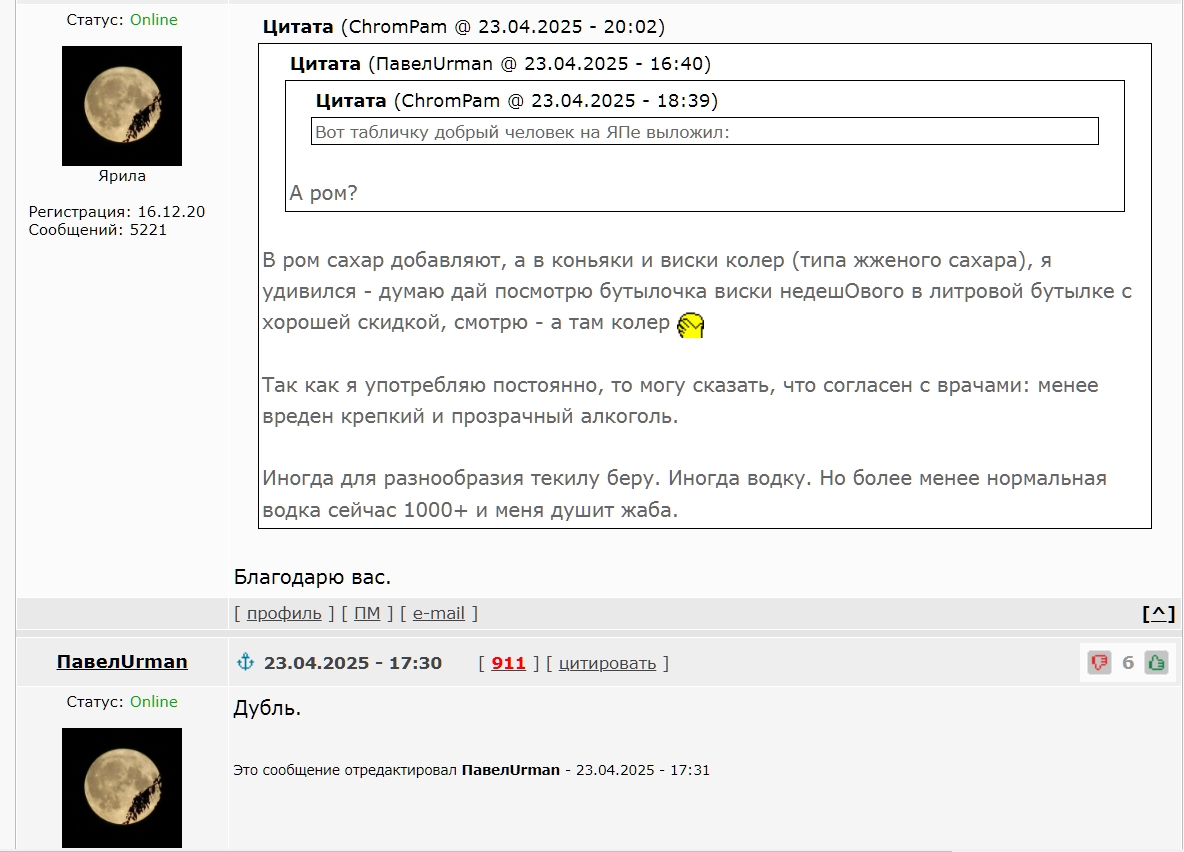Screen dimensions: 1184x852
Task: Jump to page top with the [^] button
Action: tap(1158, 614)
